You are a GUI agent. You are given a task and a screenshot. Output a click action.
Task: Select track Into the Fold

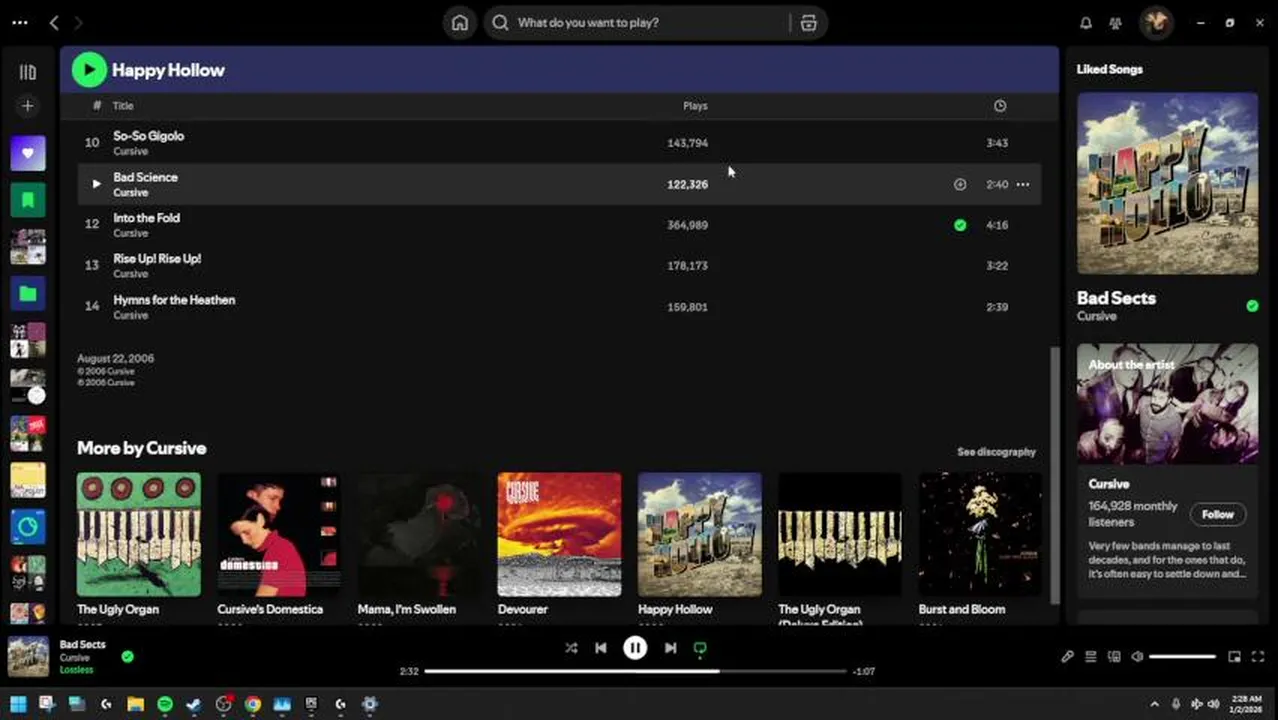(x=559, y=225)
